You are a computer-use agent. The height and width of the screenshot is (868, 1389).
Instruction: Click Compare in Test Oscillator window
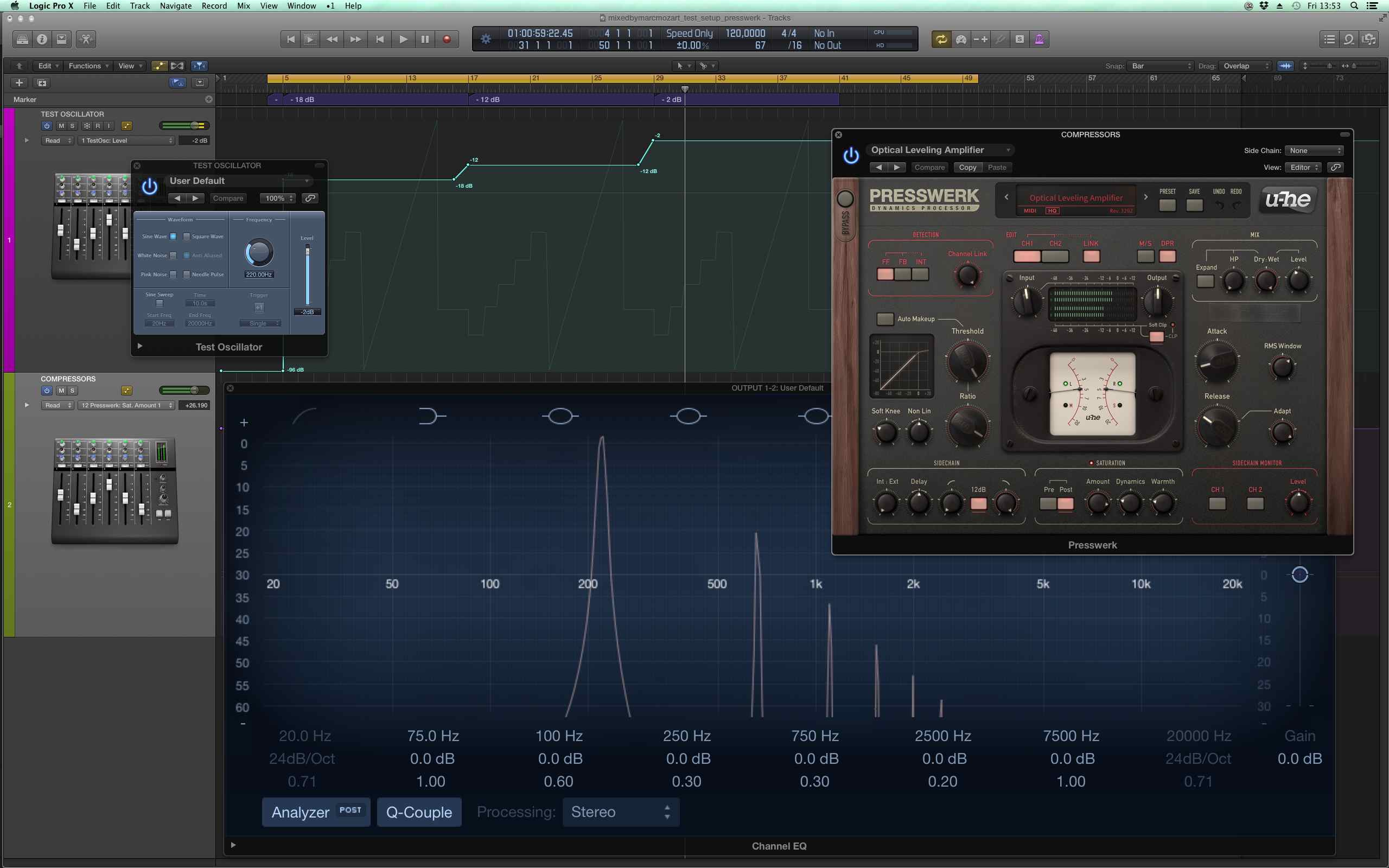coord(228,198)
